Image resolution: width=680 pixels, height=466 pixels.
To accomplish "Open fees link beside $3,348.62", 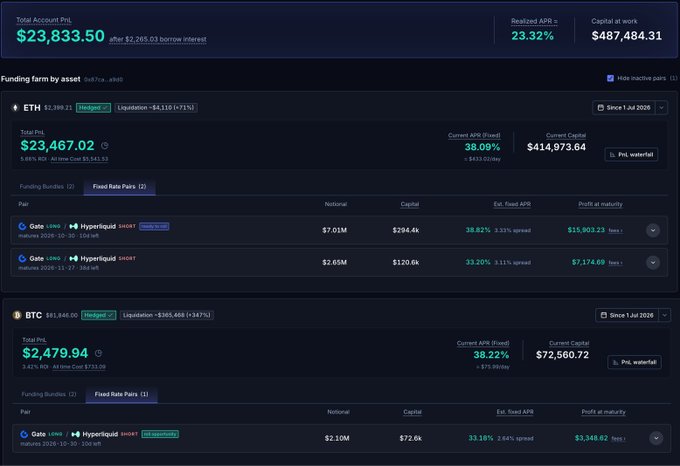I will [x=618, y=439].
